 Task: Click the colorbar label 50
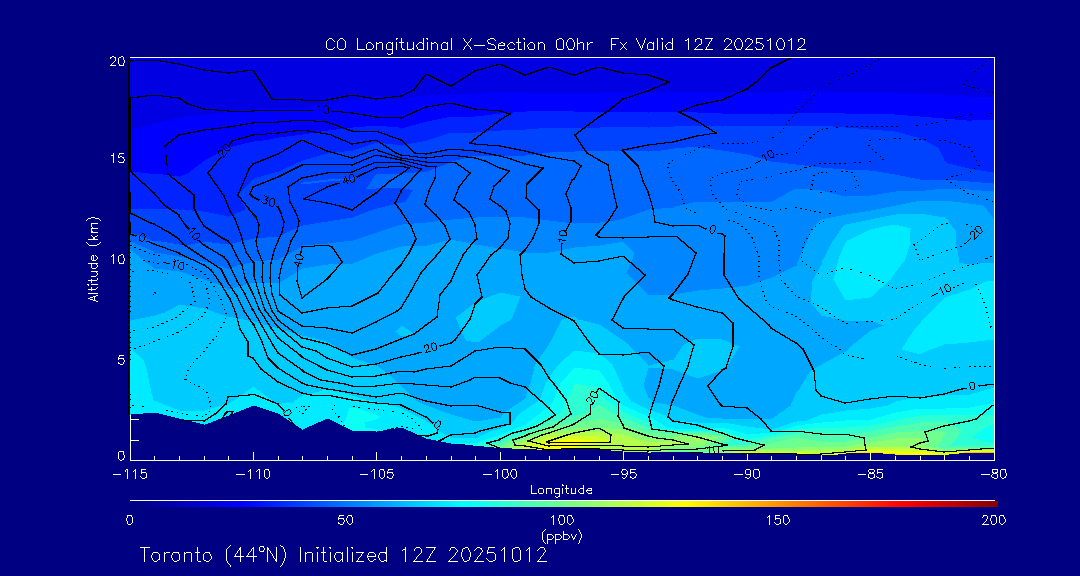click(x=345, y=520)
